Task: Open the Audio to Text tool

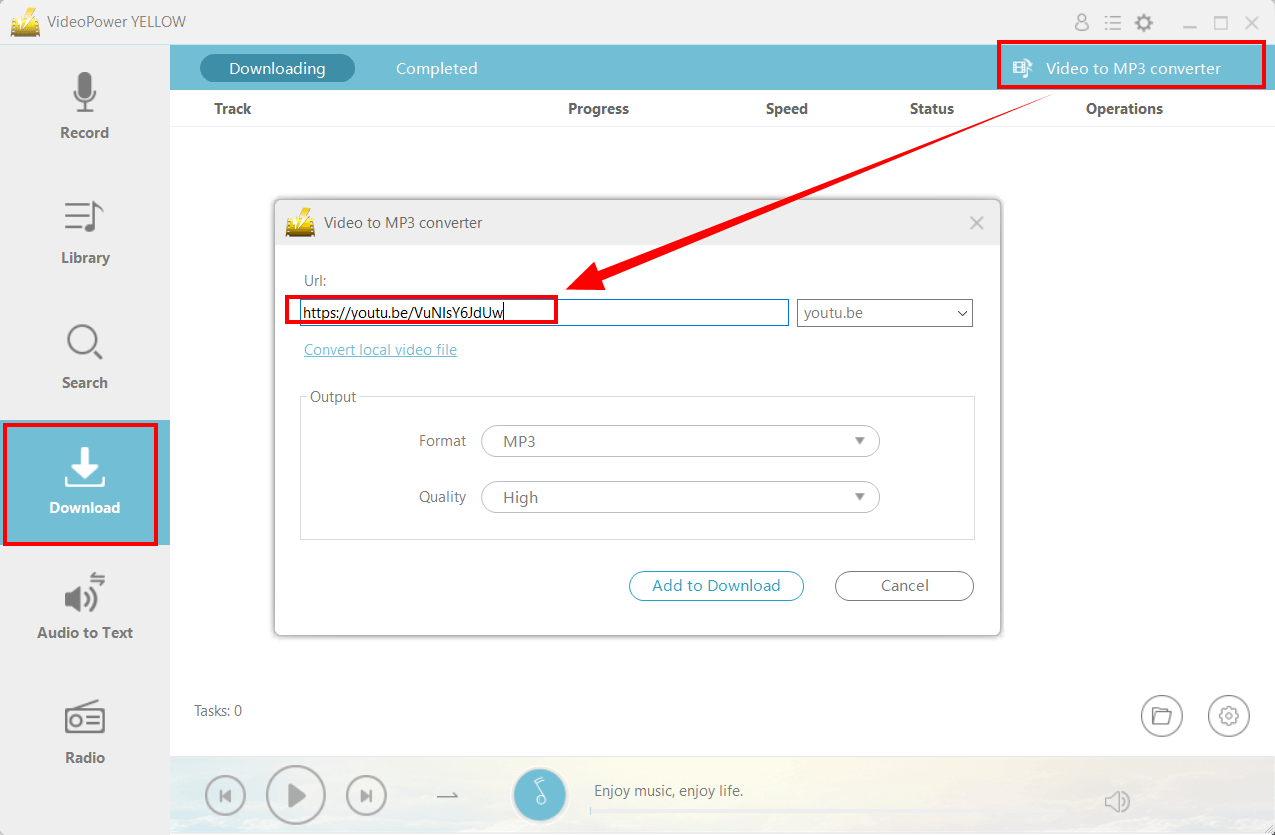Action: [84, 607]
